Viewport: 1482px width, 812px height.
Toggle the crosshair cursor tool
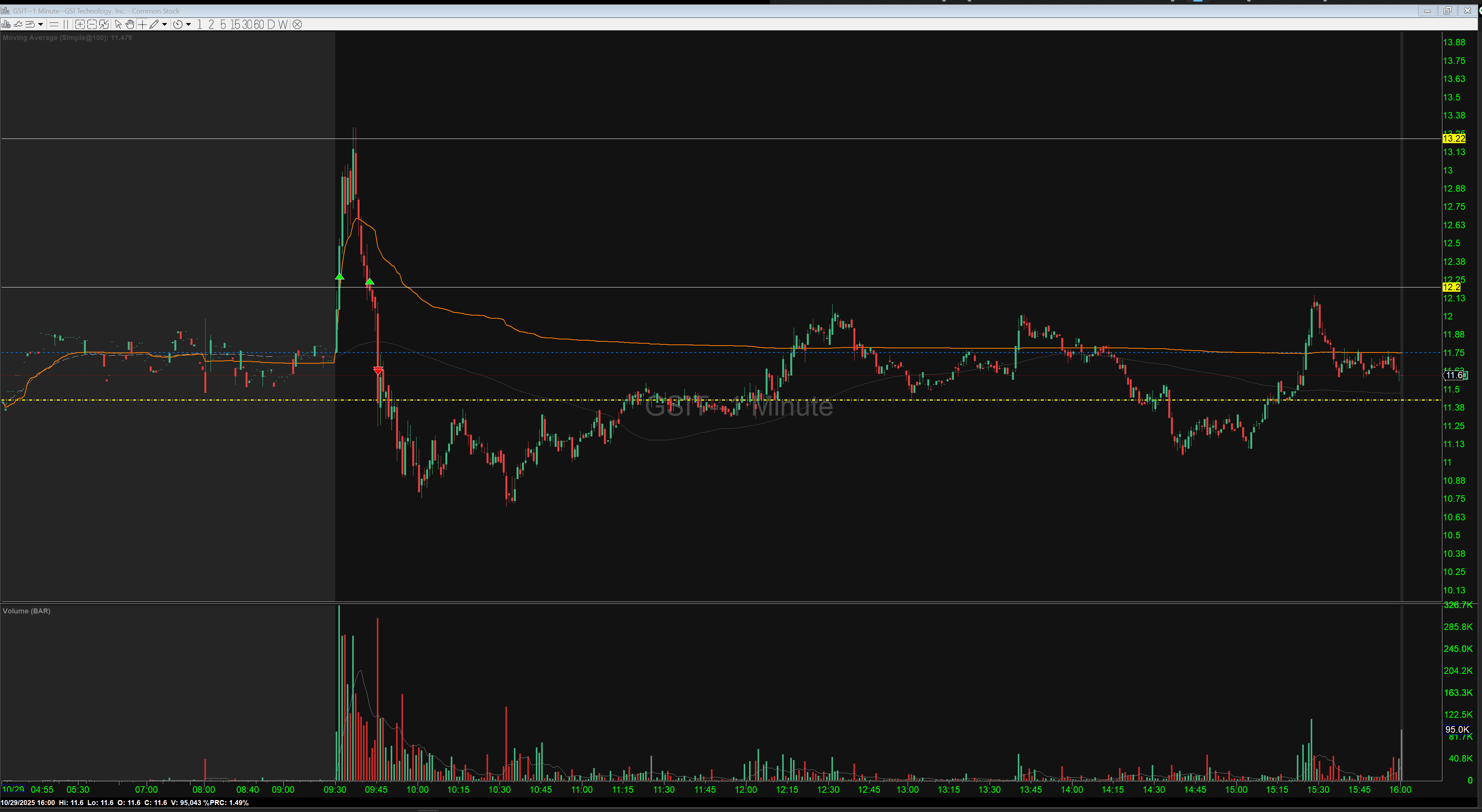click(x=142, y=24)
